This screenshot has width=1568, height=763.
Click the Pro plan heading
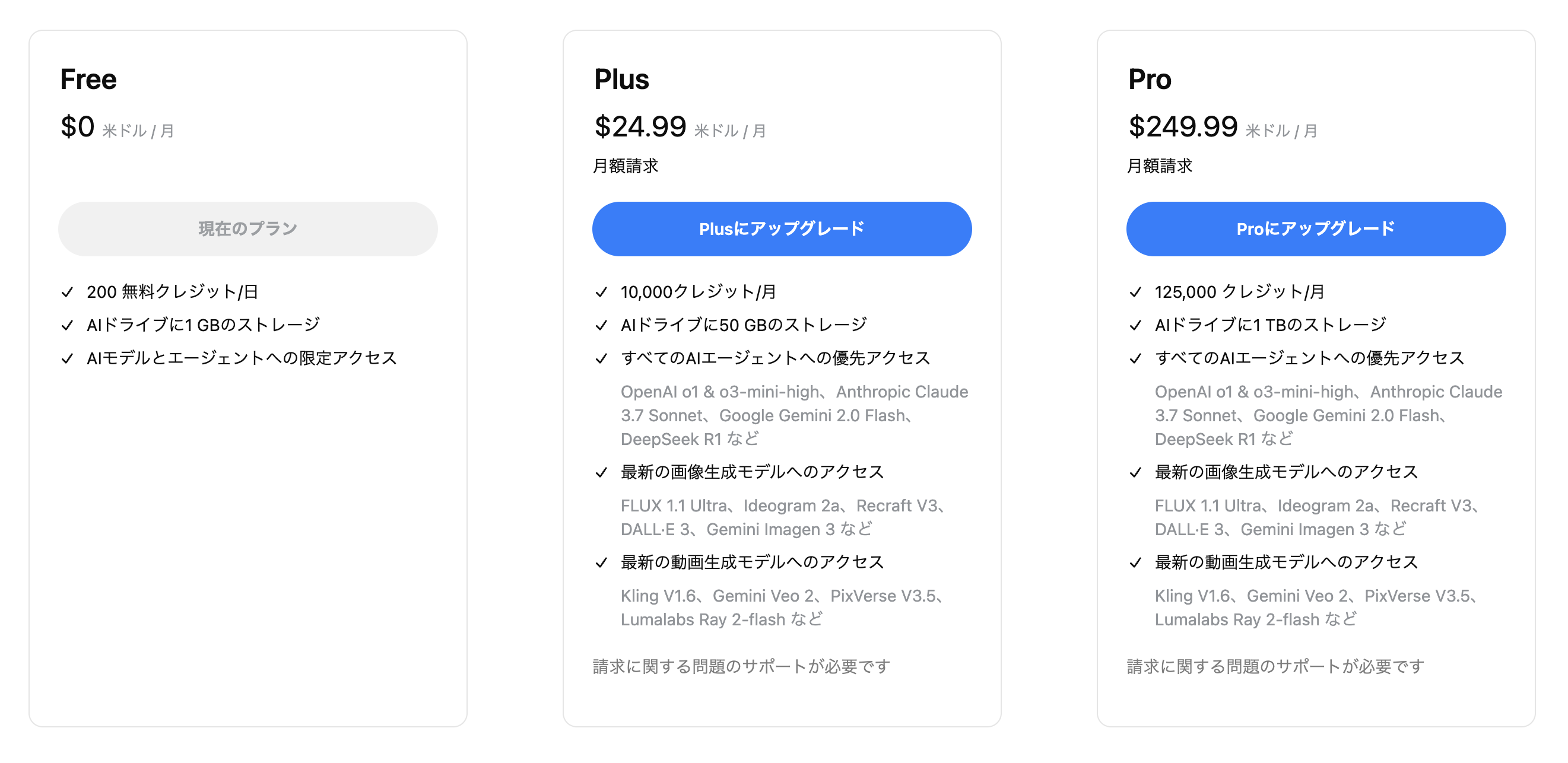(x=1149, y=79)
